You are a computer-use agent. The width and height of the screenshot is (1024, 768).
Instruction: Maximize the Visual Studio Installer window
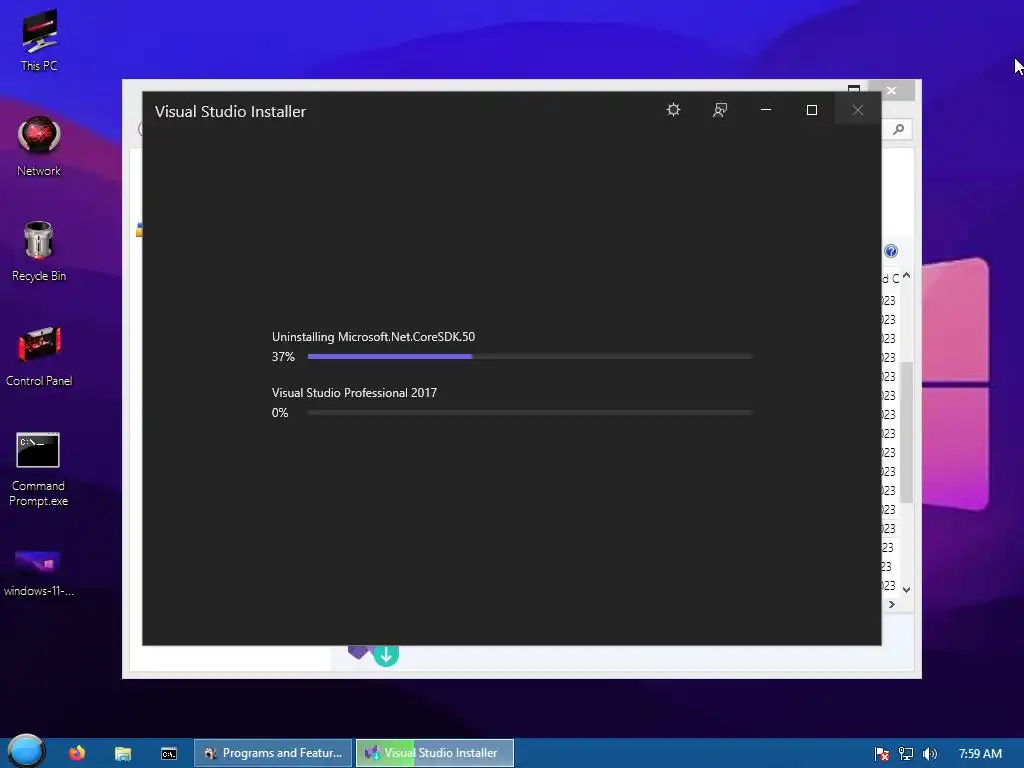click(812, 110)
